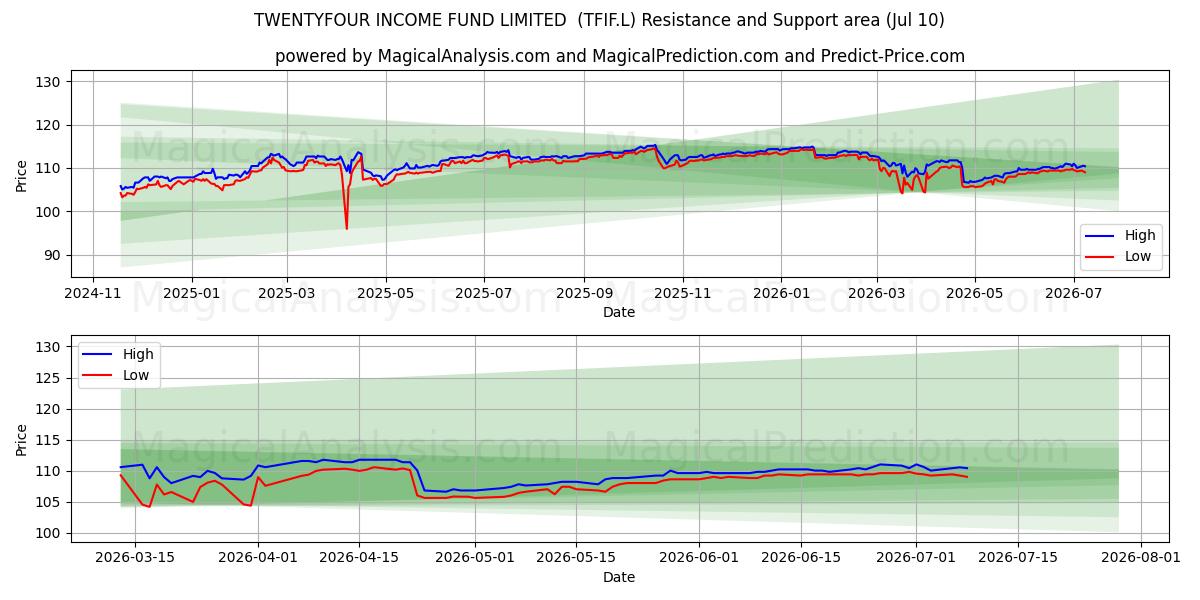1200x600 pixels.
Task: Click the top chart x-axis label '2025-11'
Action: [683, 294]
